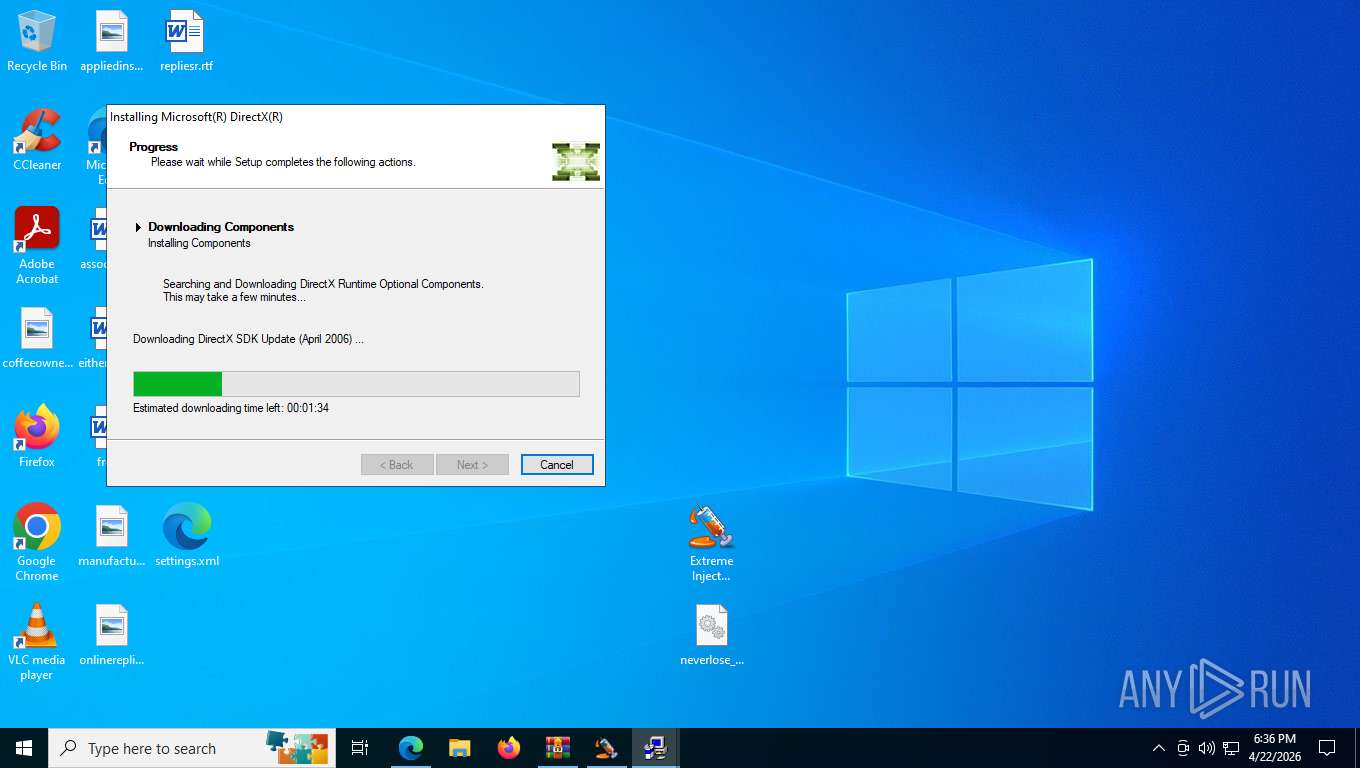Open network status tray icon
The height and width of the screenshot is (768, 1360).
(1231, 748)
